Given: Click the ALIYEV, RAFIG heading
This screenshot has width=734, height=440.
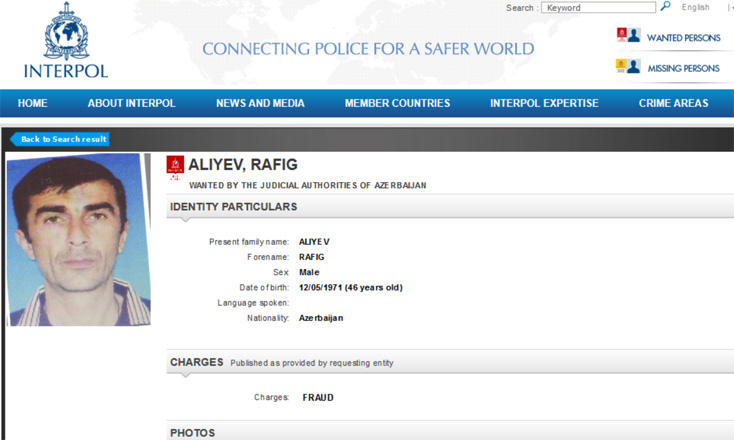Looking at the screenshot, I should 243,165.
